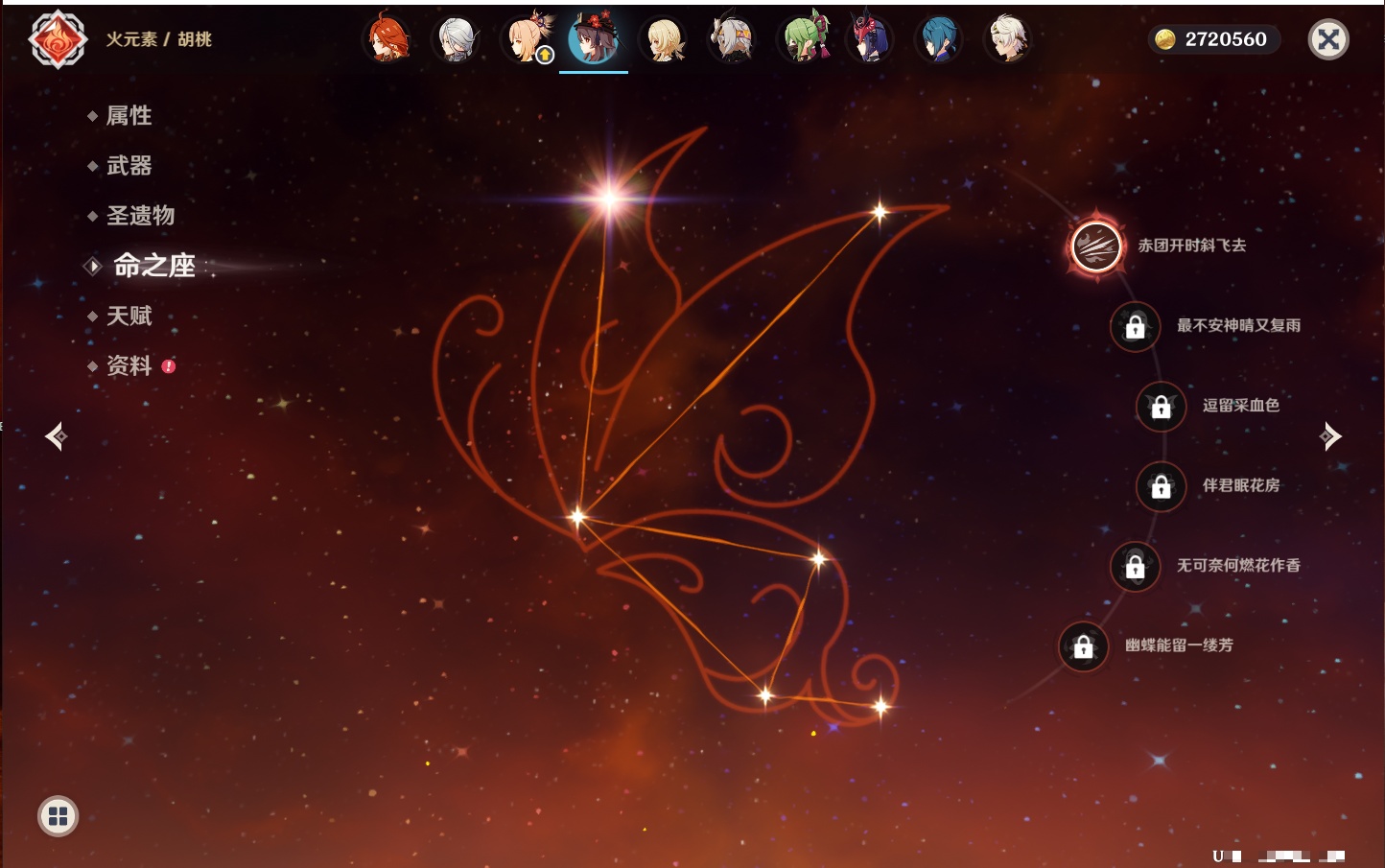Select the short blonde-haired character portrait

664,39
